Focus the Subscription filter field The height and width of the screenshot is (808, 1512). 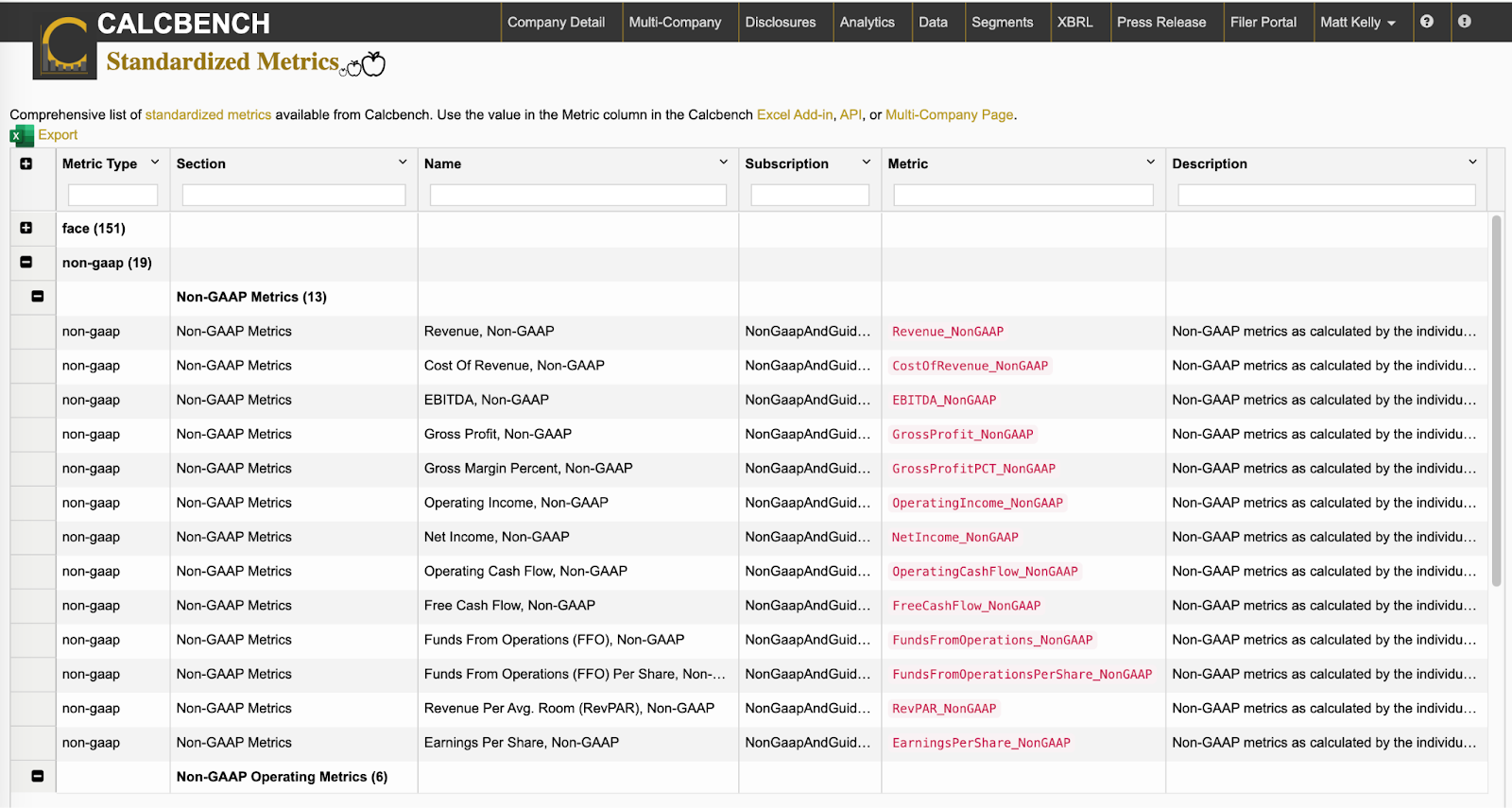pyautogui.click(x=810, y=195)
